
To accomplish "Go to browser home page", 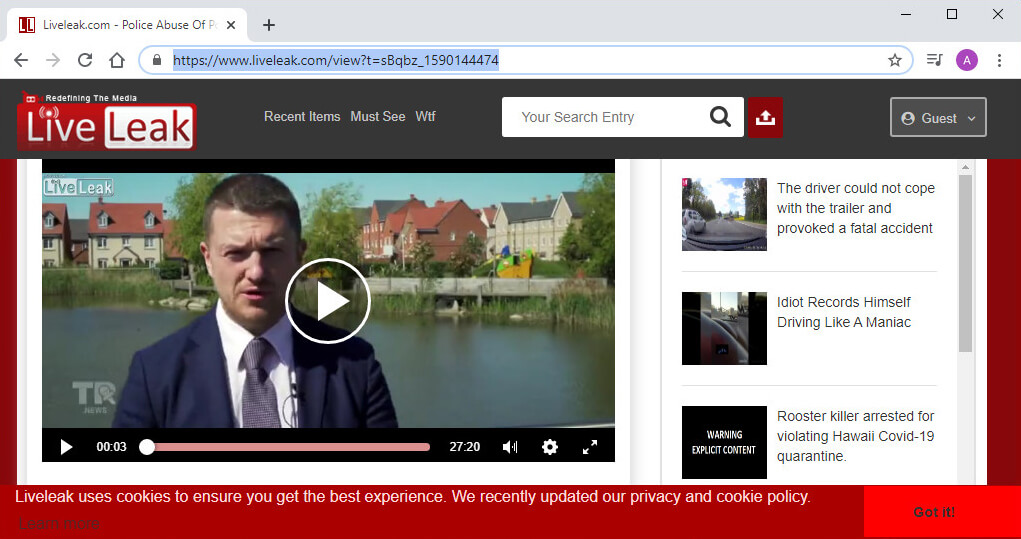I will pos(117,60).
